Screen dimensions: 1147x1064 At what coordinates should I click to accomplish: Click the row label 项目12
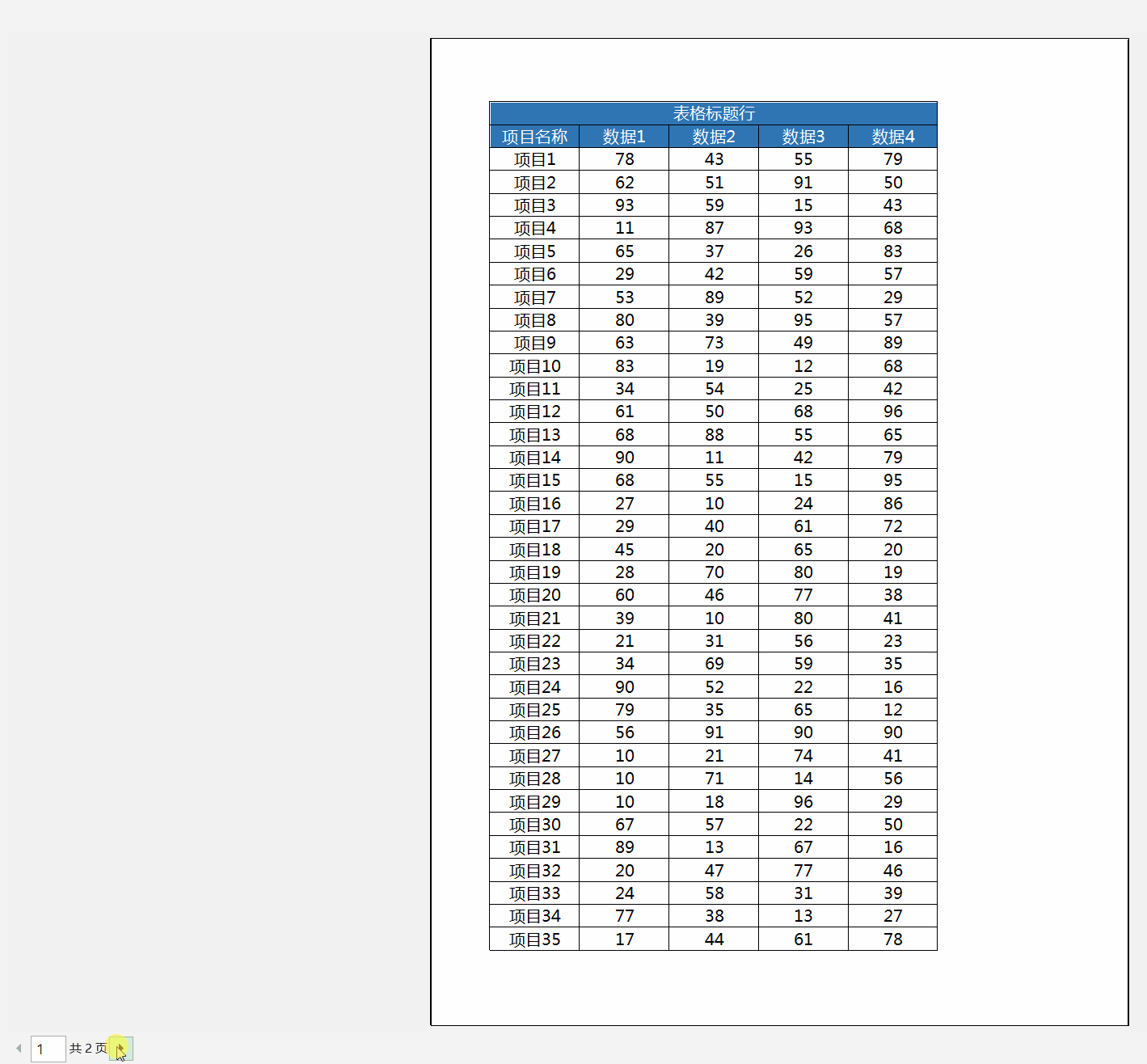pyautogui.click(x=535, y=412)
